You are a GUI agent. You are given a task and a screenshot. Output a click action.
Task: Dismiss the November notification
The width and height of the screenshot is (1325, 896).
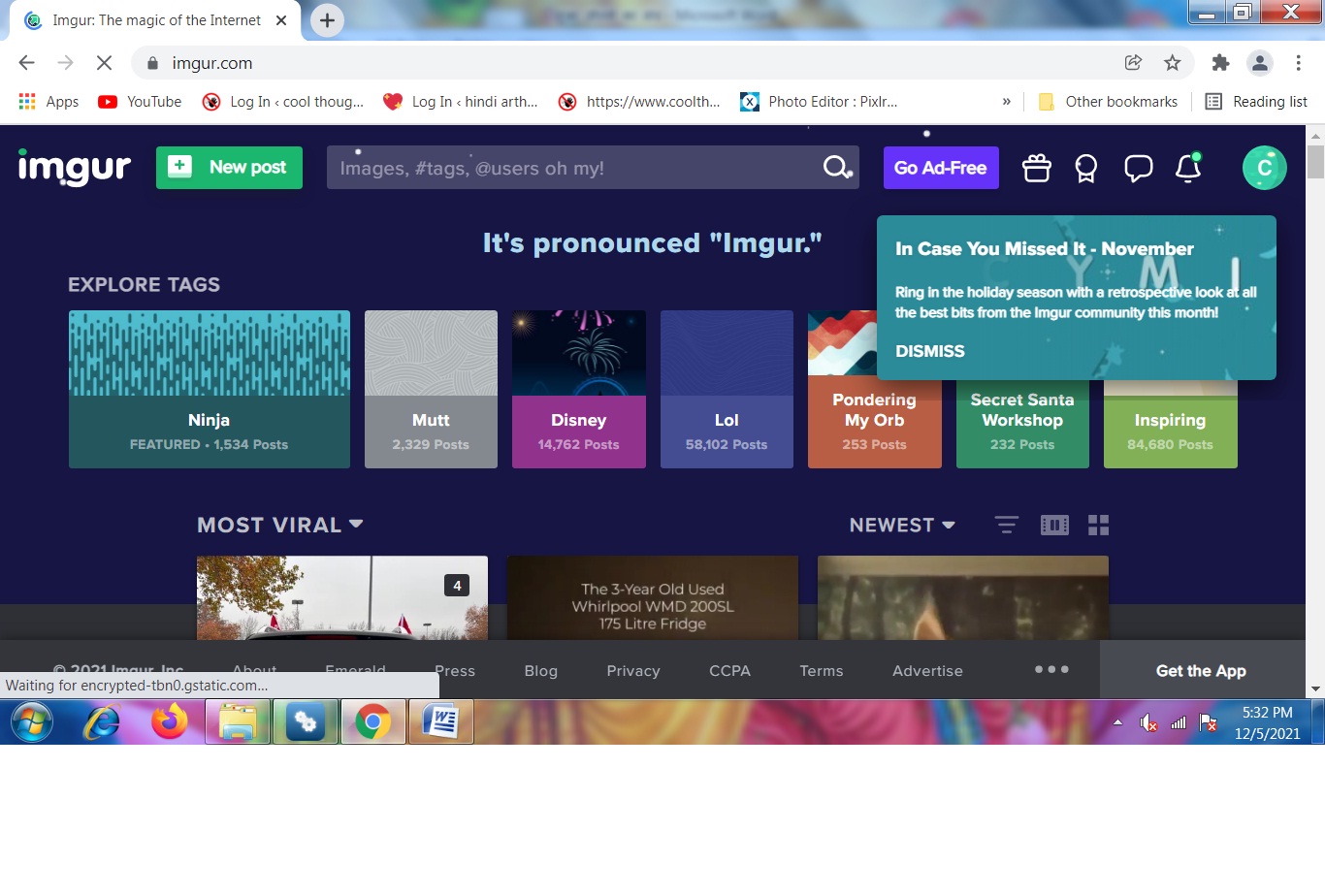pos(929,351)
